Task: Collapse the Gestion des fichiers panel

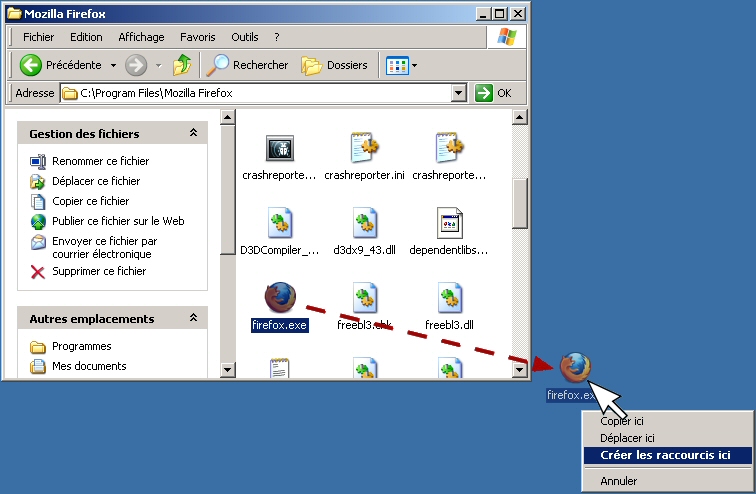Action: coord(193,133)
